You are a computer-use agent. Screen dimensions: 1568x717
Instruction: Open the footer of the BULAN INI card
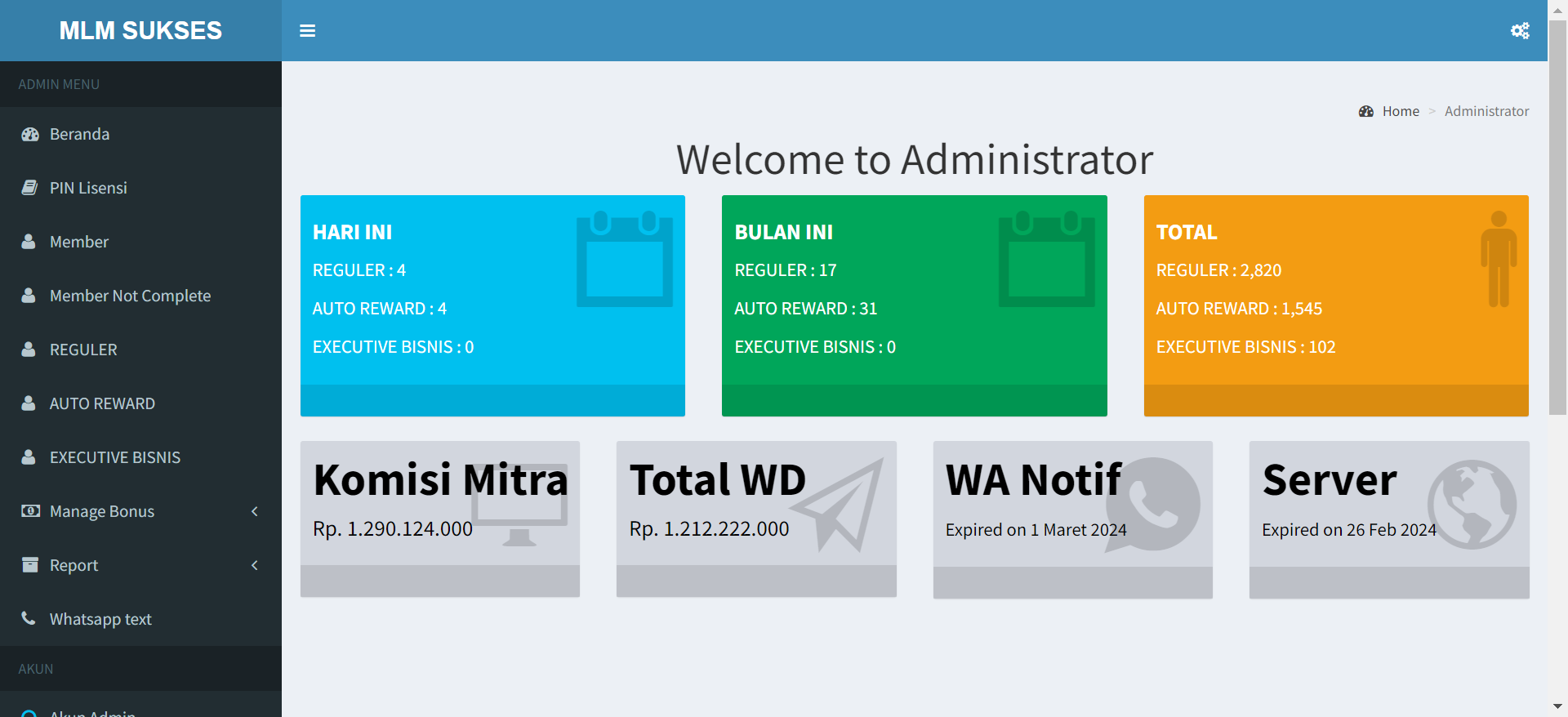coord(914,401)
